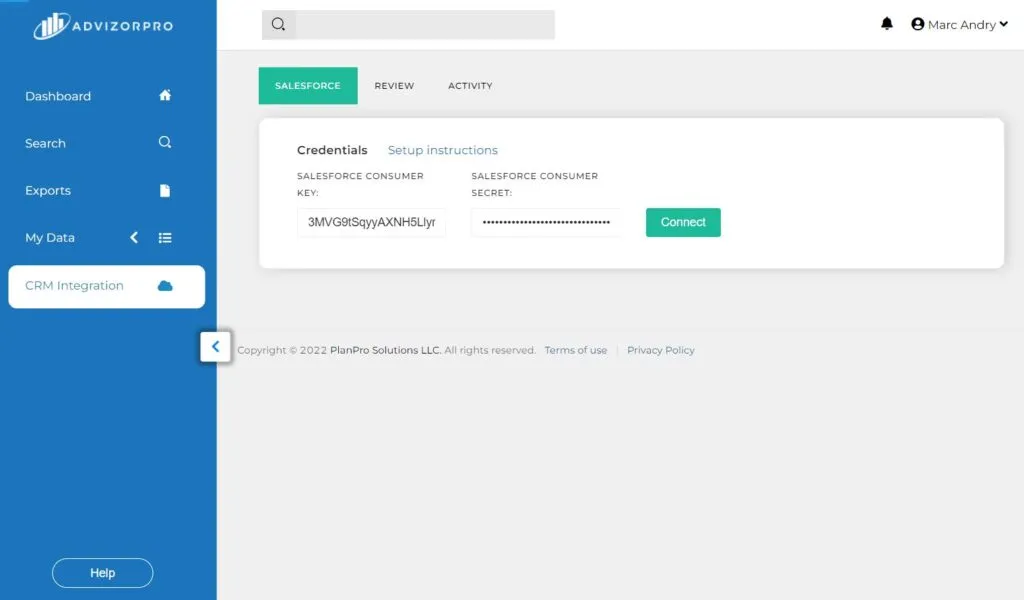Collapse the sidebar with the left arrow

pos(215,346)
